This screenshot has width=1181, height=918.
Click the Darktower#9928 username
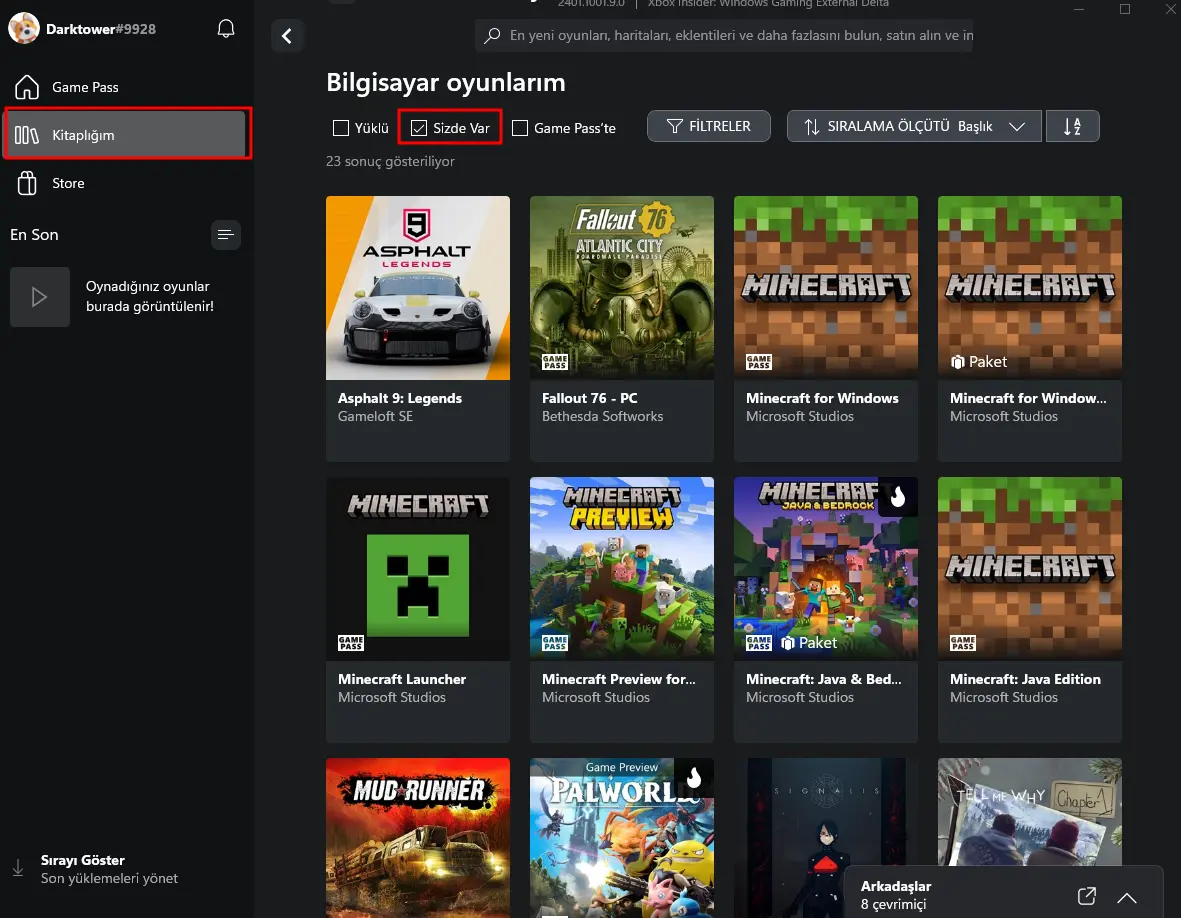click(101, 29)
